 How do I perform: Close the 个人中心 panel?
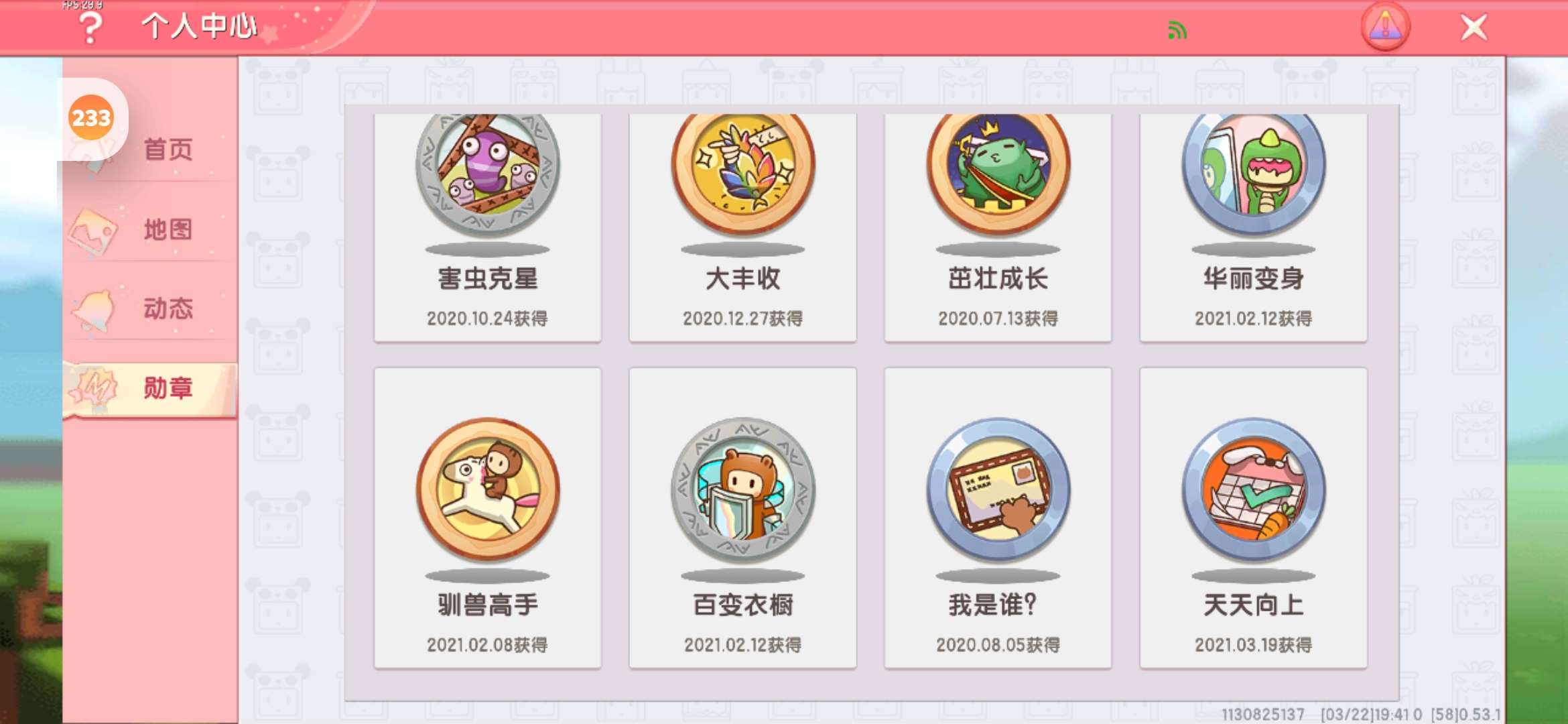(x=1474, y=28)
